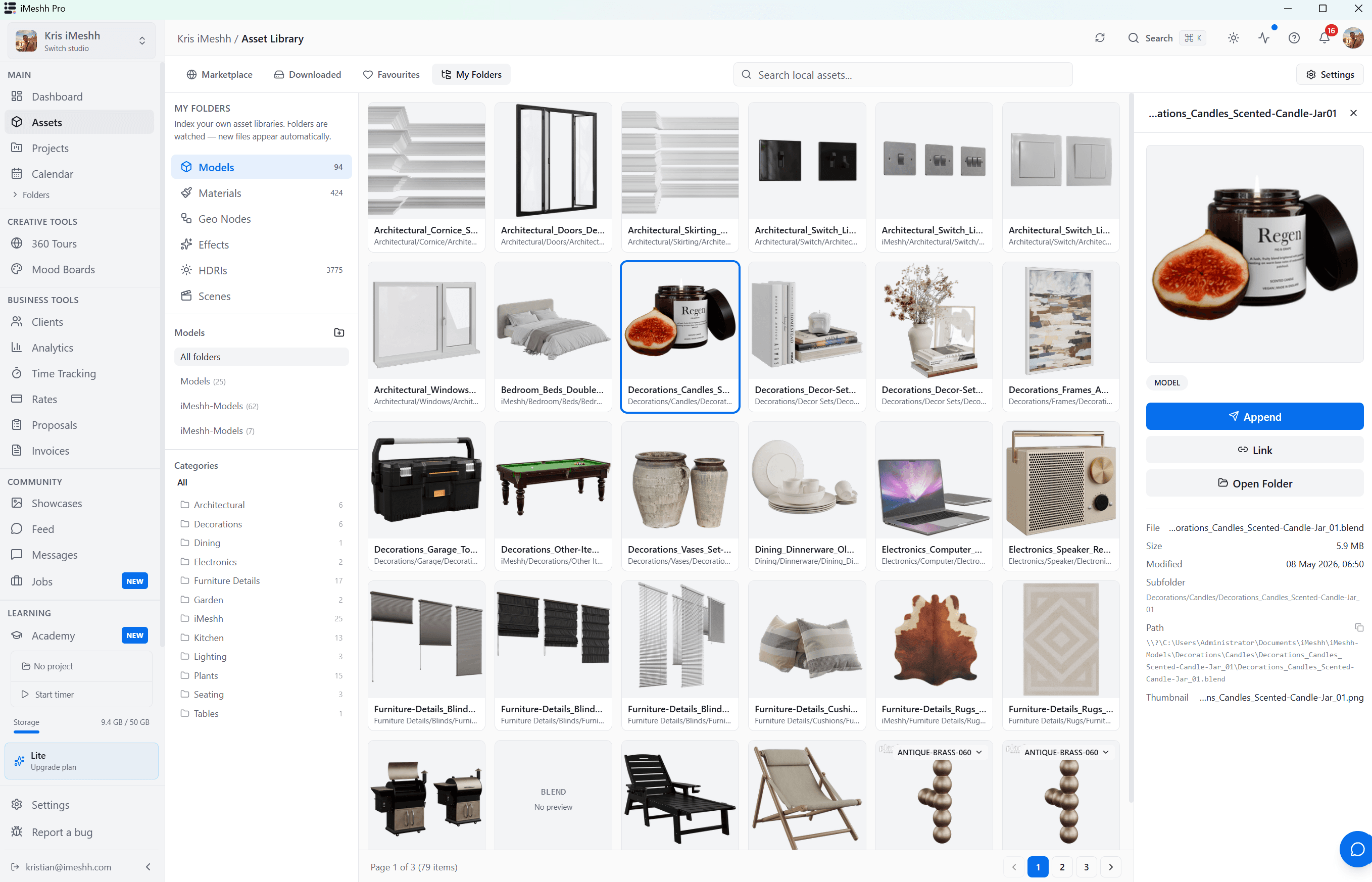The width and height of the screenshot is (1372, 882).
Task: Filter by Architectural category
Action: tap(261, 505)
